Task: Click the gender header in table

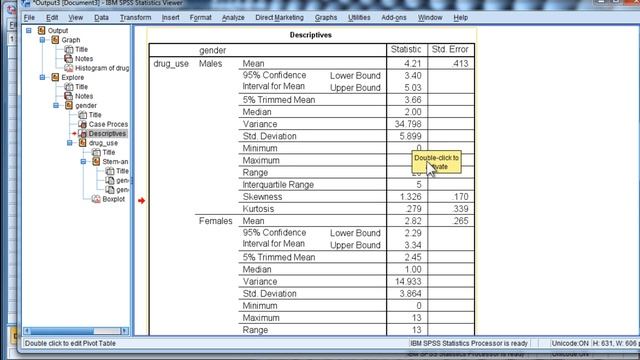Action: coord(212,51)
